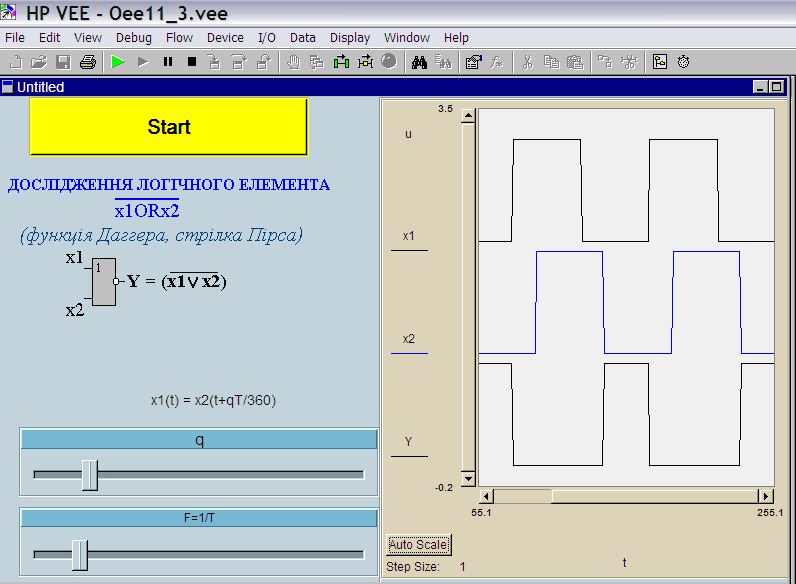This screenshot has width=796, height=584.
Task: Click the -0.2 lower axis value
Action: 444,488
